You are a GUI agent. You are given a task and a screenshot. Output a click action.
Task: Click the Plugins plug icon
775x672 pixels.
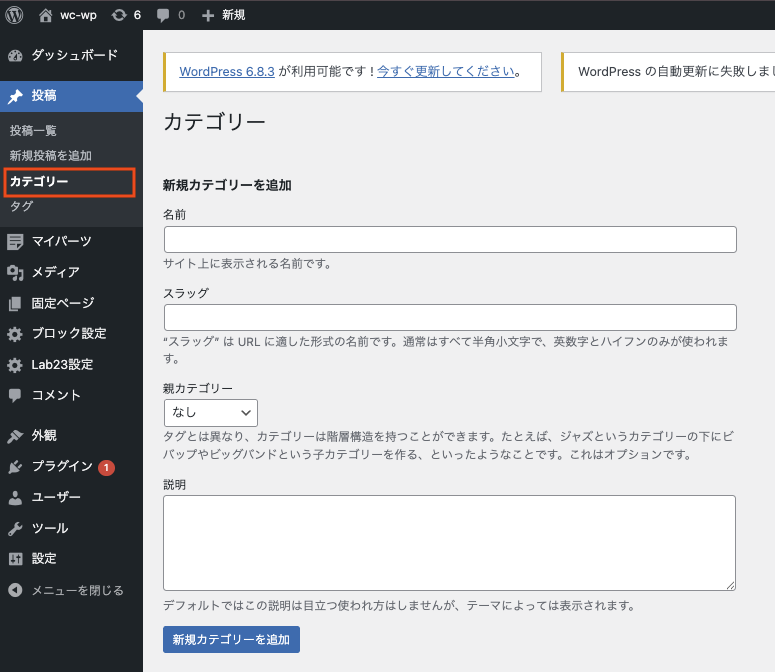pos(15,467)
